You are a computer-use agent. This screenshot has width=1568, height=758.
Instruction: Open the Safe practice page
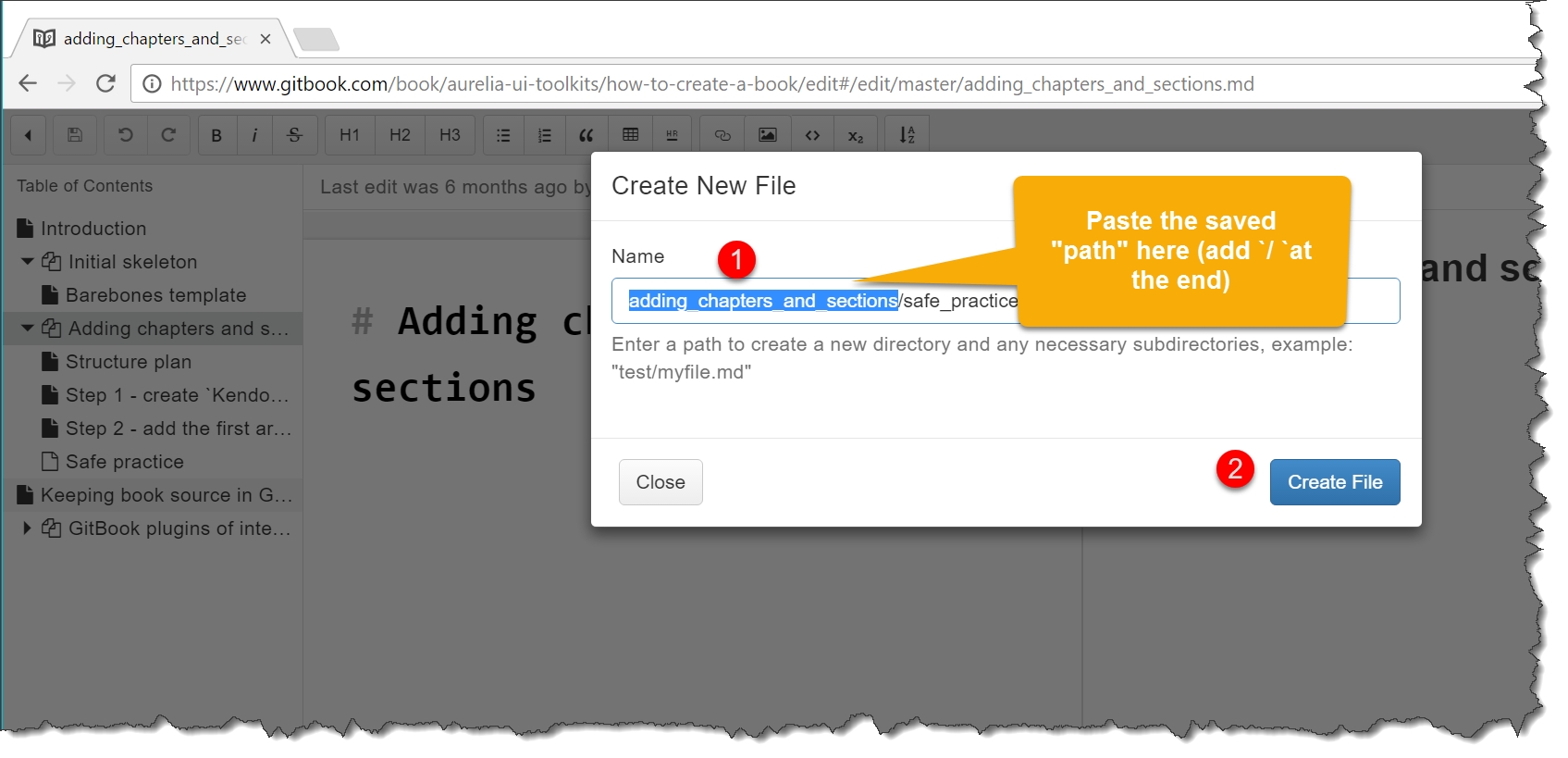(124, 462)
